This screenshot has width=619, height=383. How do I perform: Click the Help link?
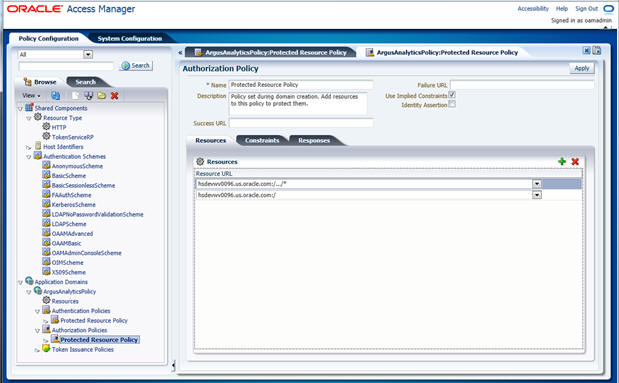tap(562, 8)
